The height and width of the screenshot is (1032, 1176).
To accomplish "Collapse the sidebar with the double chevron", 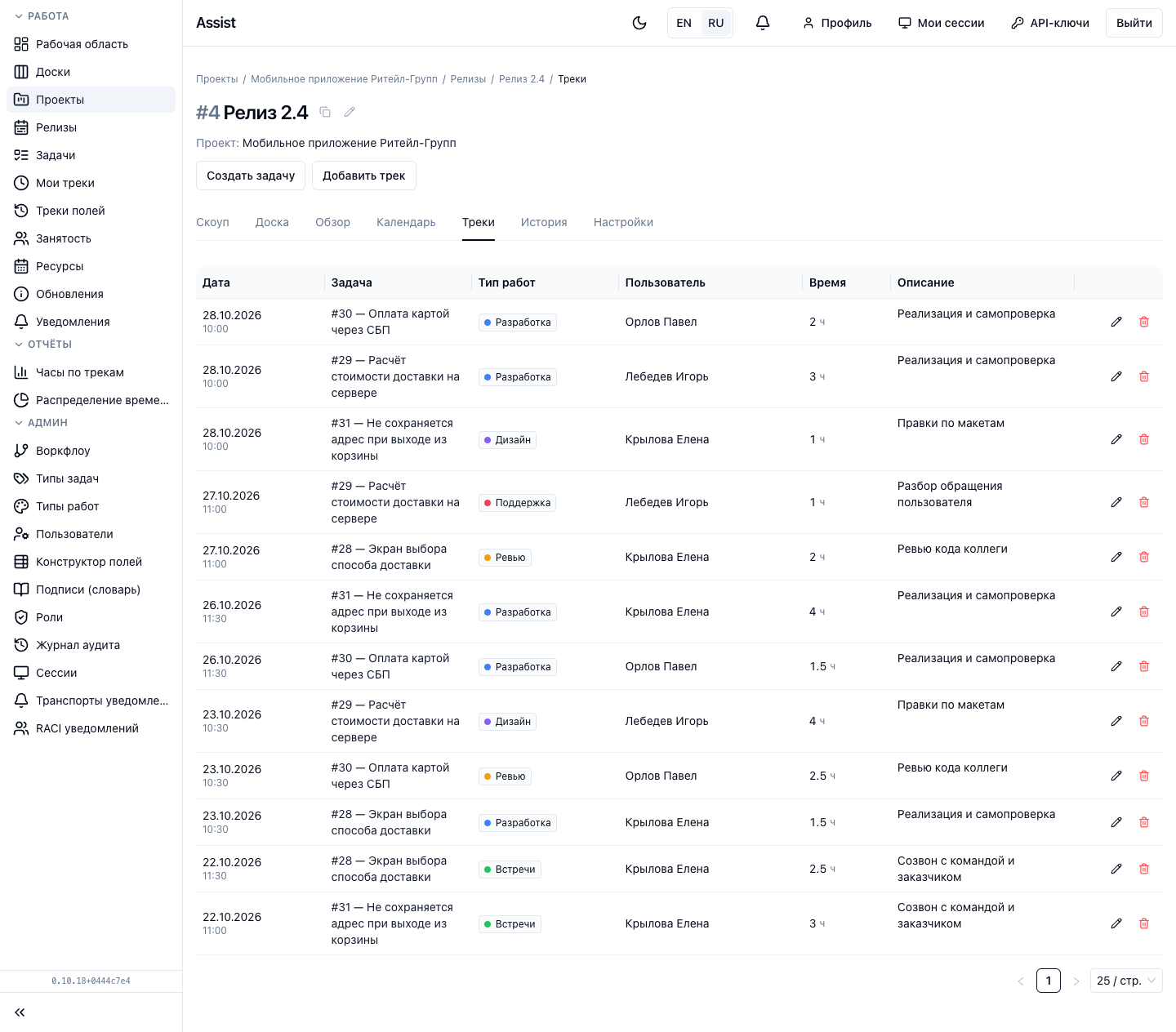I will [x=20, y=1012].
